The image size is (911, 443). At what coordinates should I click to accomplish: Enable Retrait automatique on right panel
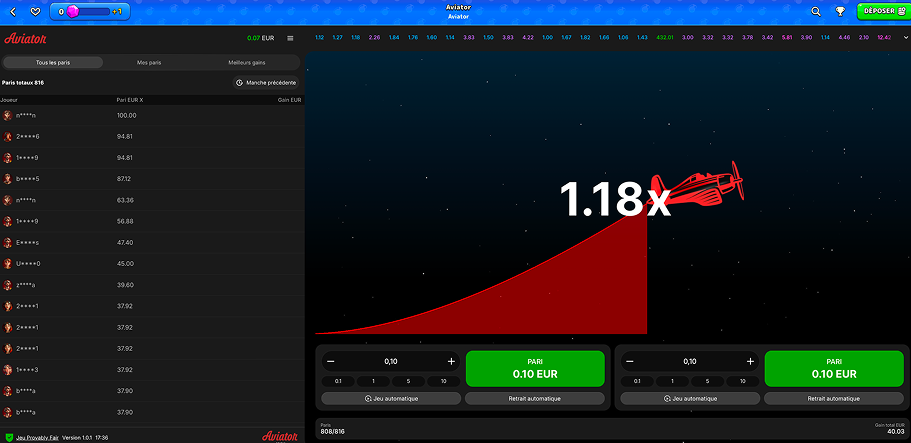[833, 398]
